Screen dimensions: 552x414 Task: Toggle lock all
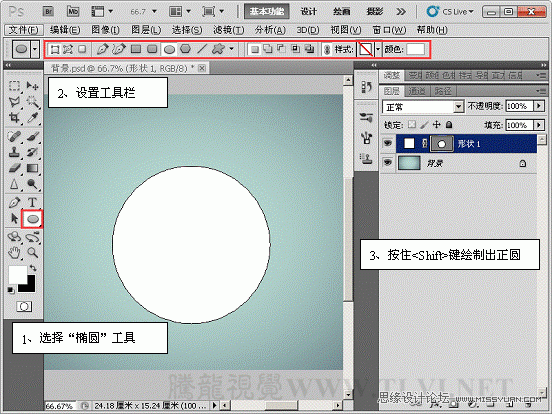(449, 125)
